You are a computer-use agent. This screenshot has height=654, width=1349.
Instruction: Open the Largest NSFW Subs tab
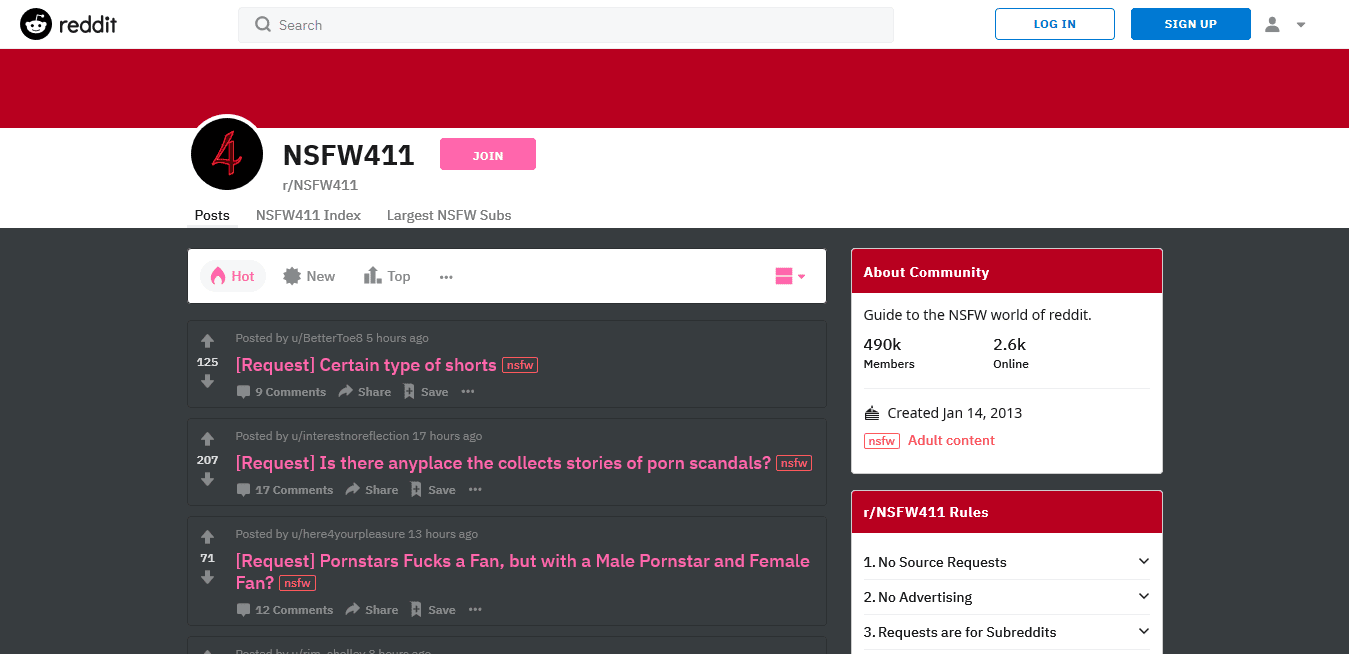click(449, 215)
